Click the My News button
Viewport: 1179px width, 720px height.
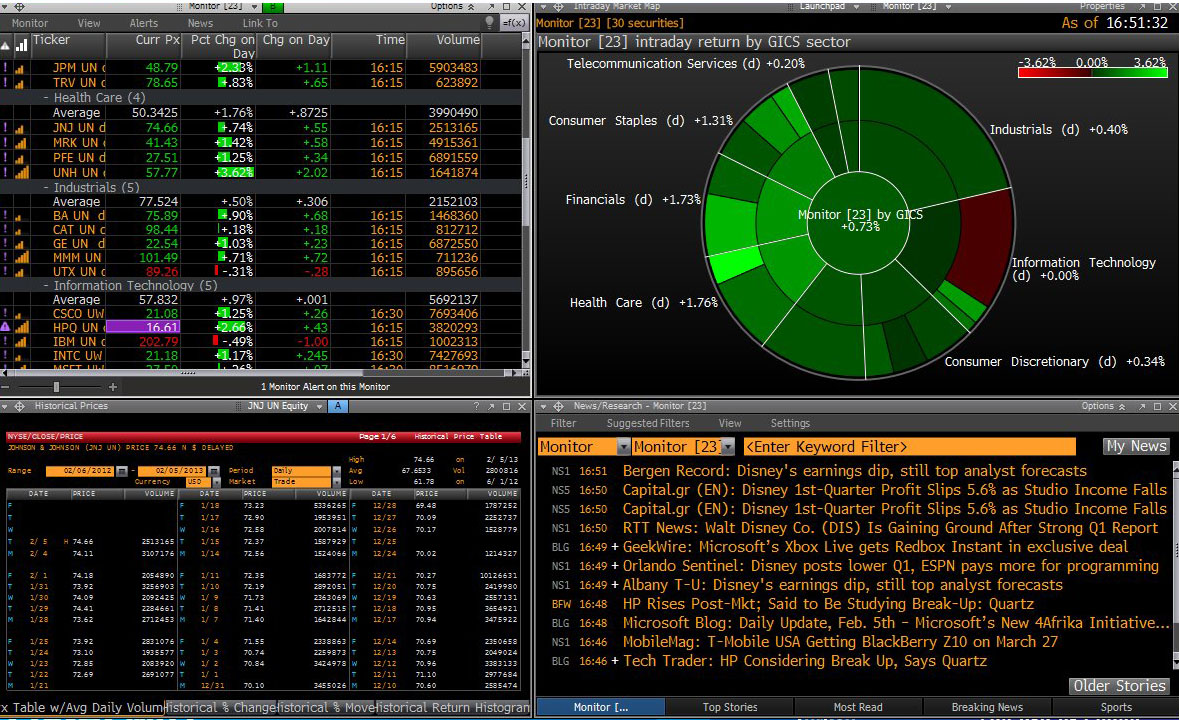point(1136,446)
